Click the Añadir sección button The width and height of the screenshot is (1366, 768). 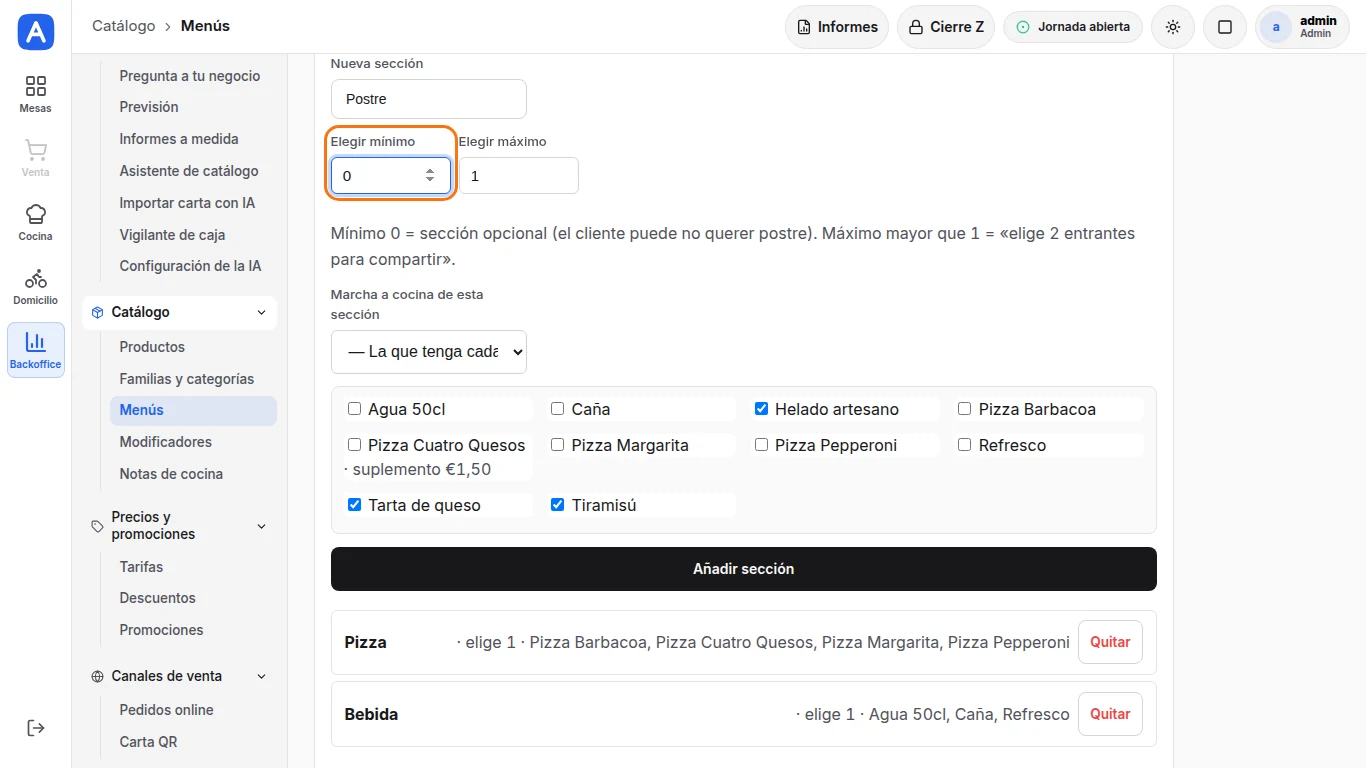(744, 569)
